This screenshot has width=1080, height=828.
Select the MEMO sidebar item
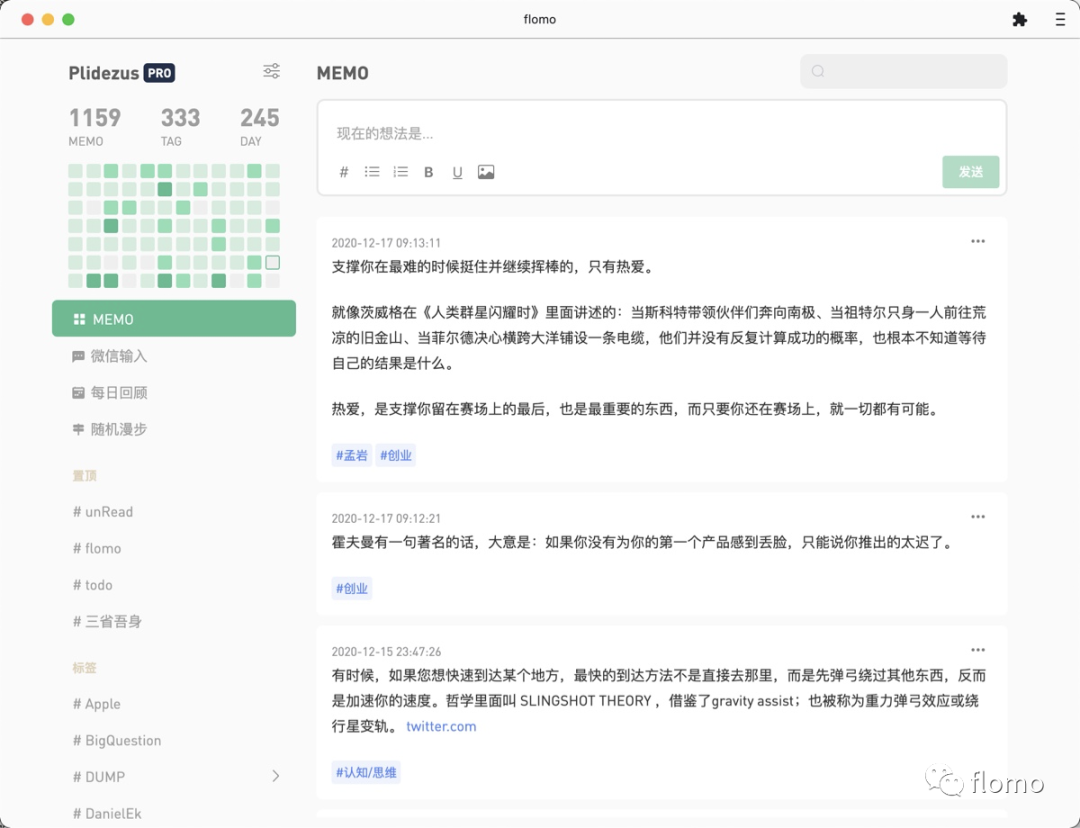[x=174, y=318]
